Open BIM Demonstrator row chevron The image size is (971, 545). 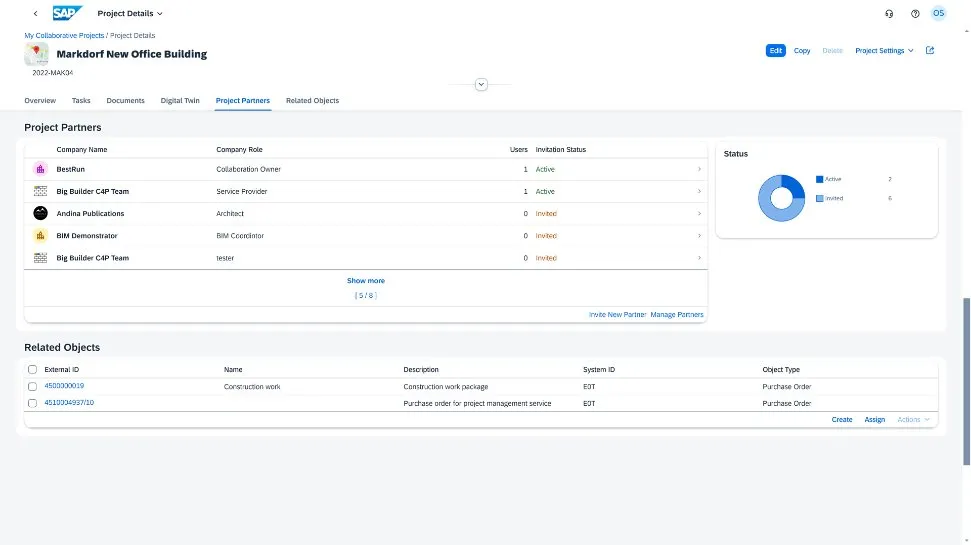coord(699,235)
